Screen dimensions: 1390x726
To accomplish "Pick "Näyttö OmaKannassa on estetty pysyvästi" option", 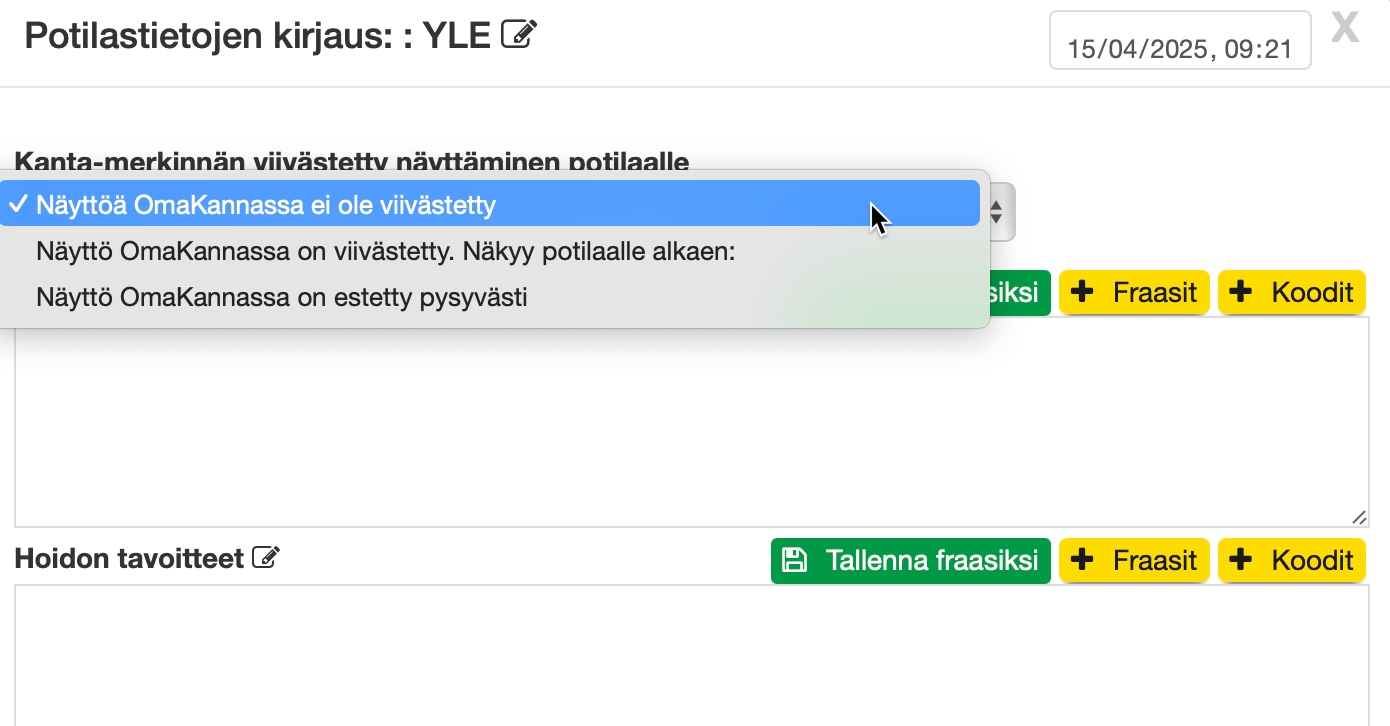I will (282, 297).
